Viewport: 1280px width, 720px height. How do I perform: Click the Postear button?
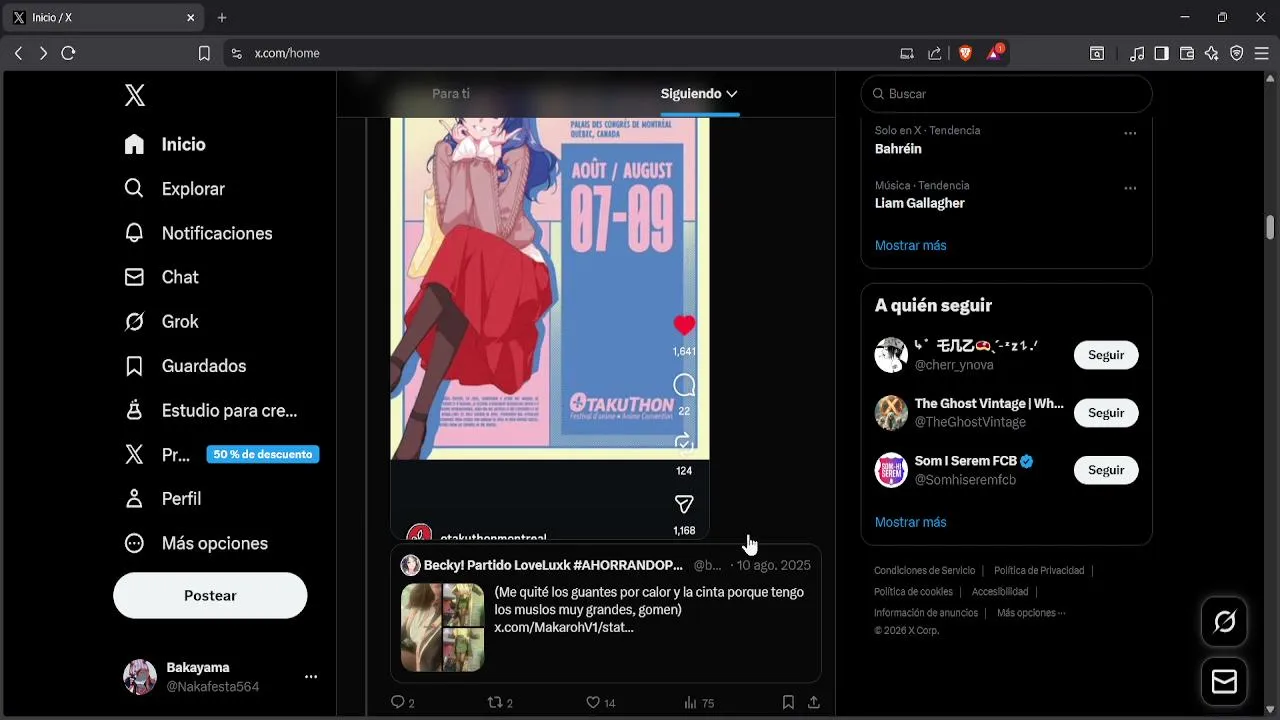210,595
